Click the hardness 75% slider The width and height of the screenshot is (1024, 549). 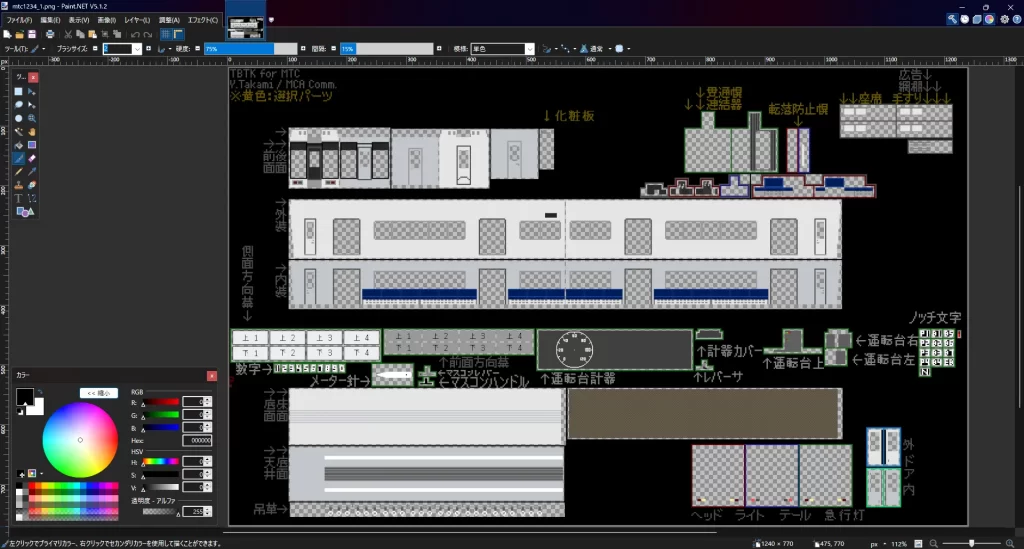[250, 48]
